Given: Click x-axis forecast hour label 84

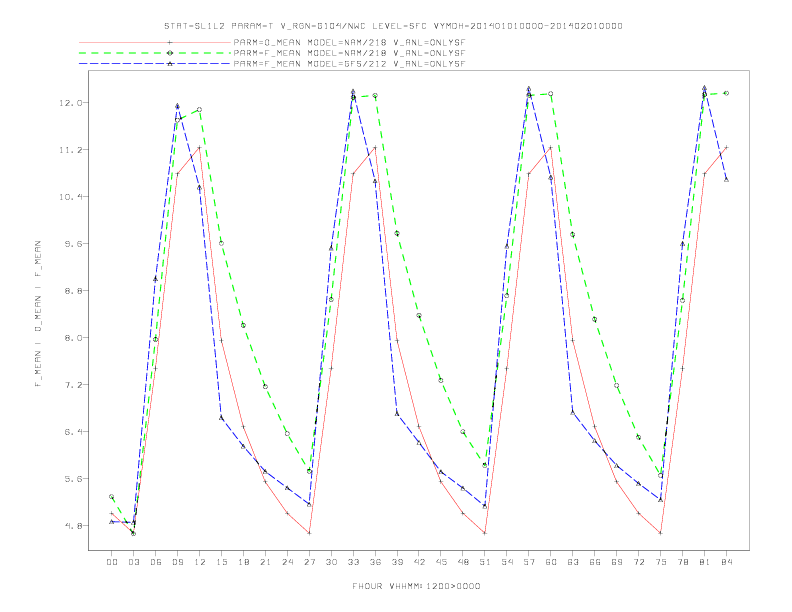Looking at the screenshot, I should point(727,562).
